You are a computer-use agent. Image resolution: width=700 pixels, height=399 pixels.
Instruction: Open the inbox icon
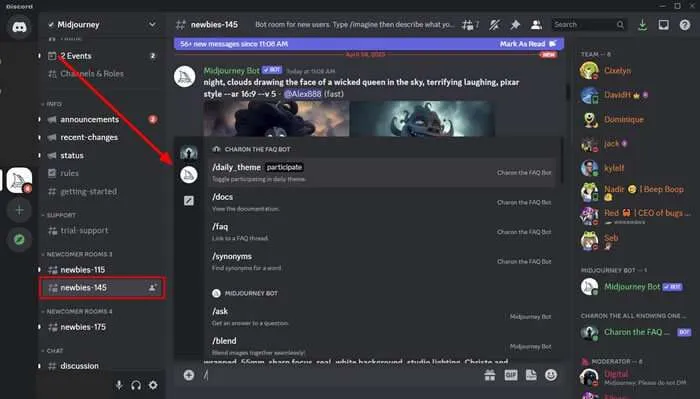point(663,25)
